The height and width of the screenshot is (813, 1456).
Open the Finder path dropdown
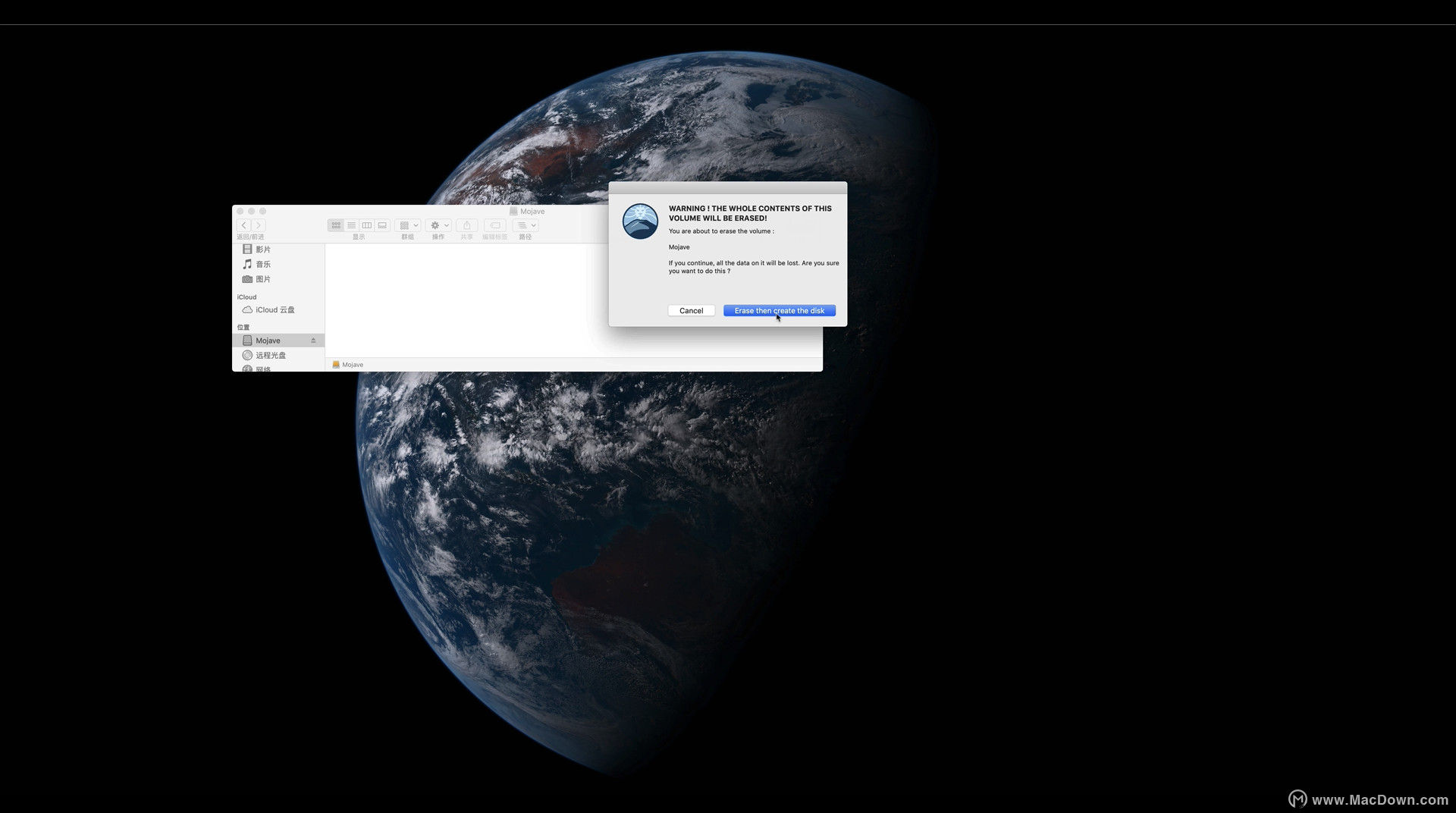click(x=526, y=225)
